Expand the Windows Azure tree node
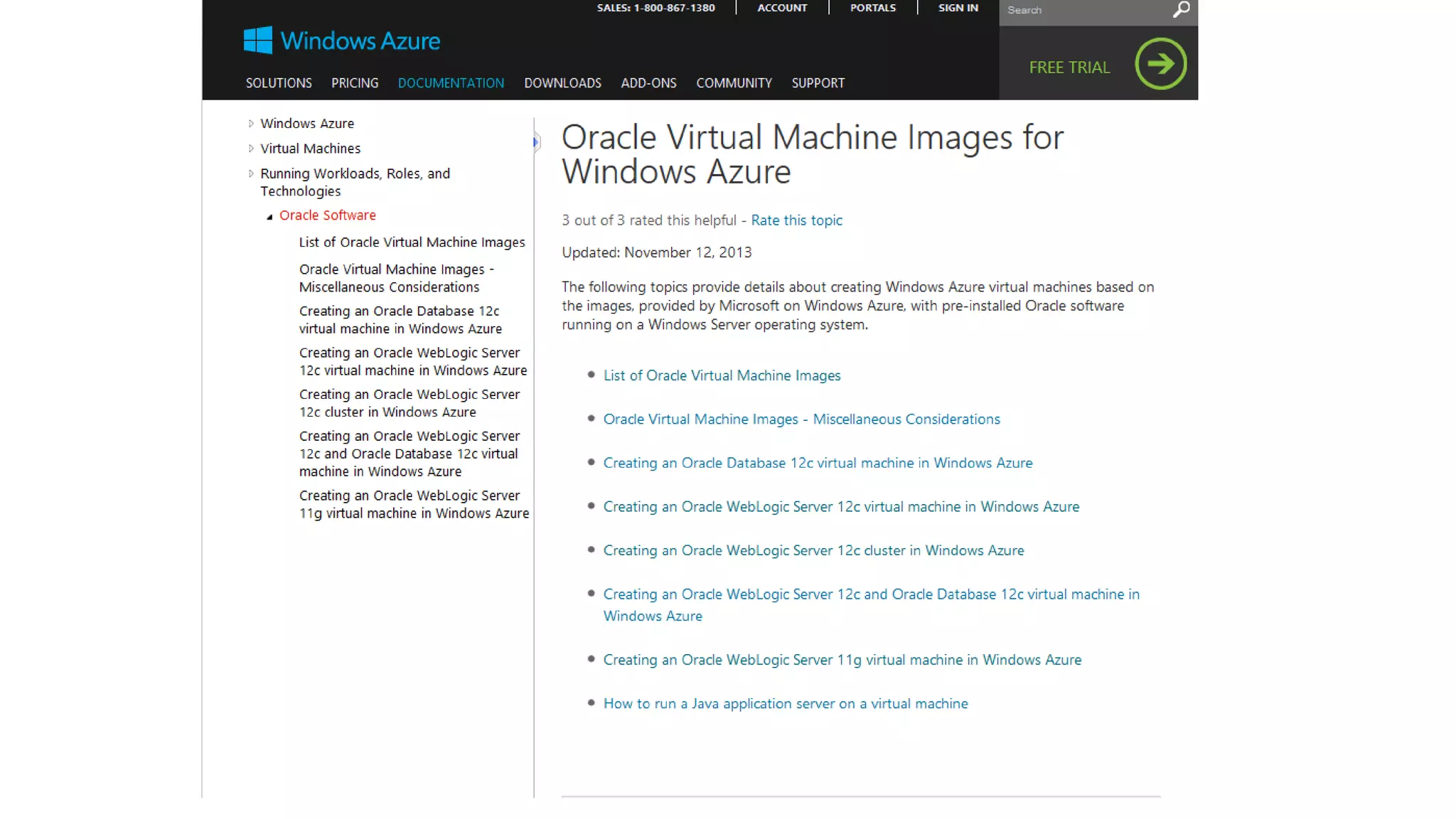This screenshot has width=1456, height=819. 251,124
